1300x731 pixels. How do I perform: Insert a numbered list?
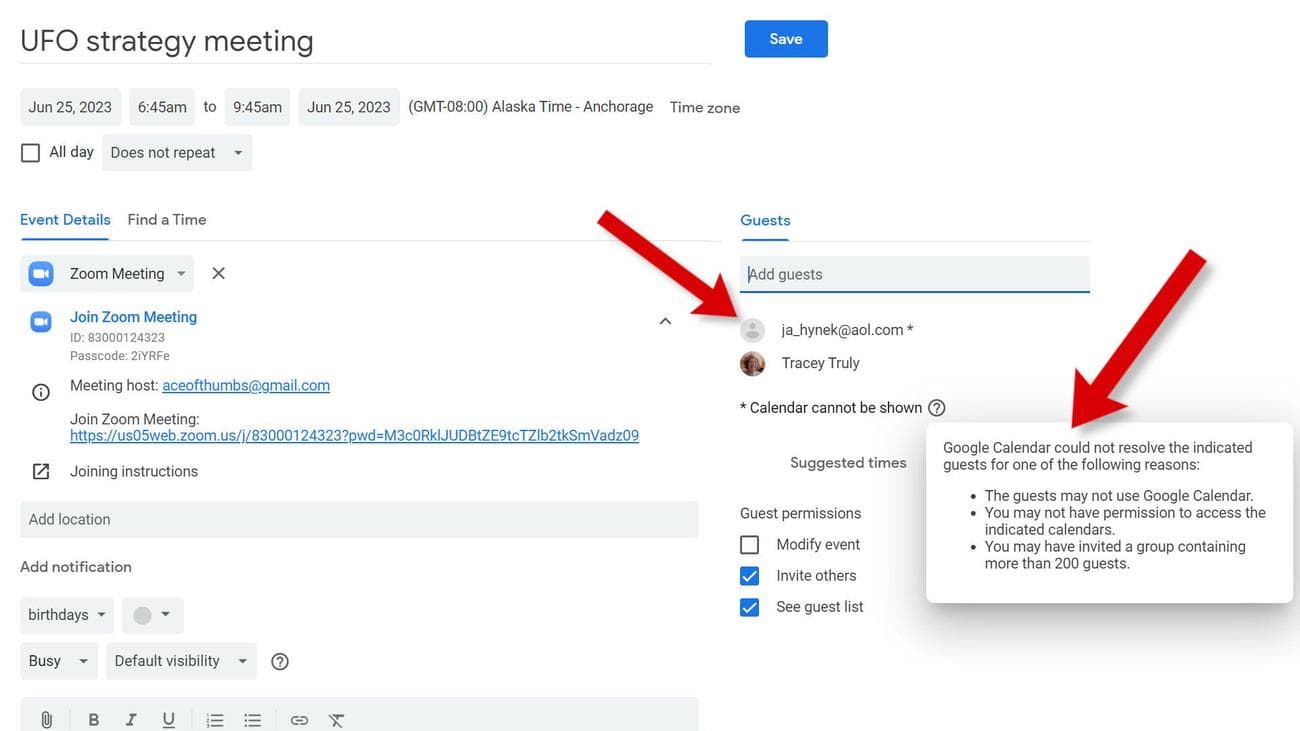(x=214, y=719)
